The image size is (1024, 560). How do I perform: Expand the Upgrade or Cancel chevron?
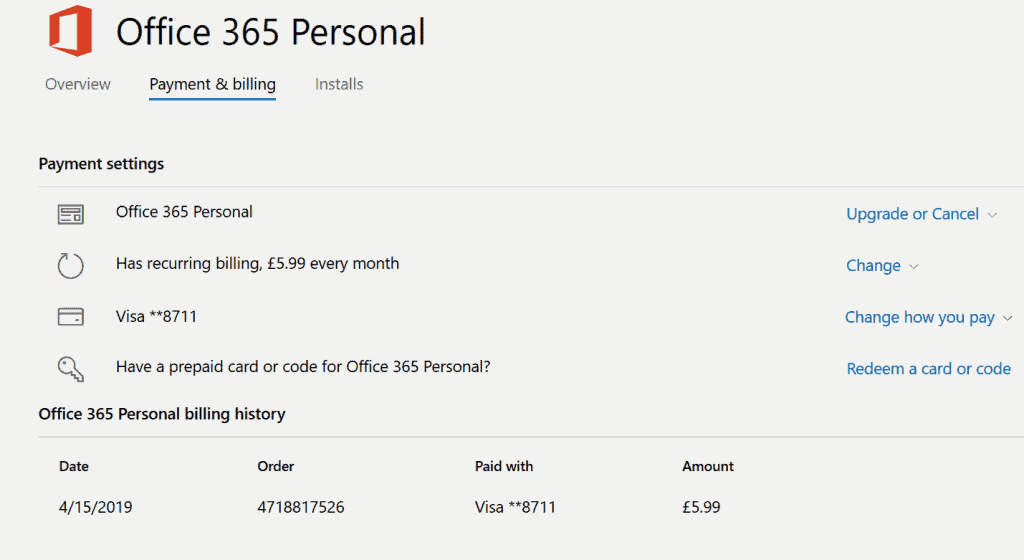point(992,215)
